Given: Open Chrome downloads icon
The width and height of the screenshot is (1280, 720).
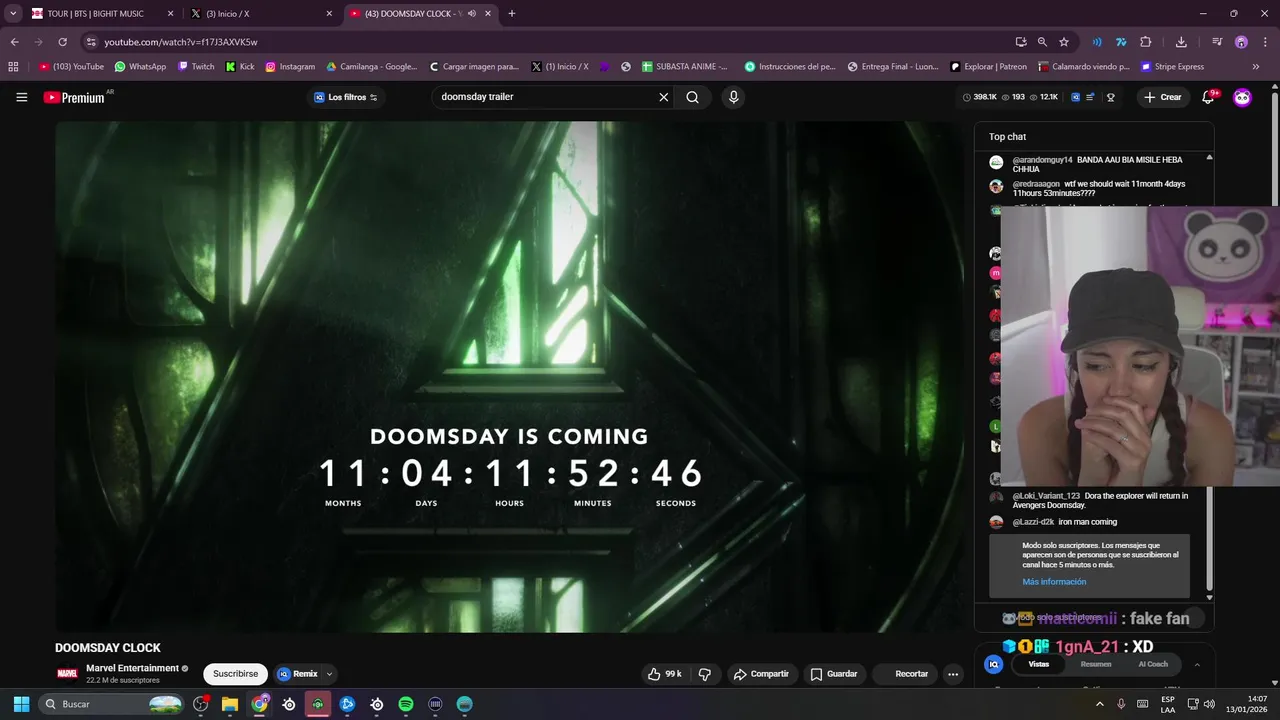Looking at the screenshot, I should point(1181,42).
